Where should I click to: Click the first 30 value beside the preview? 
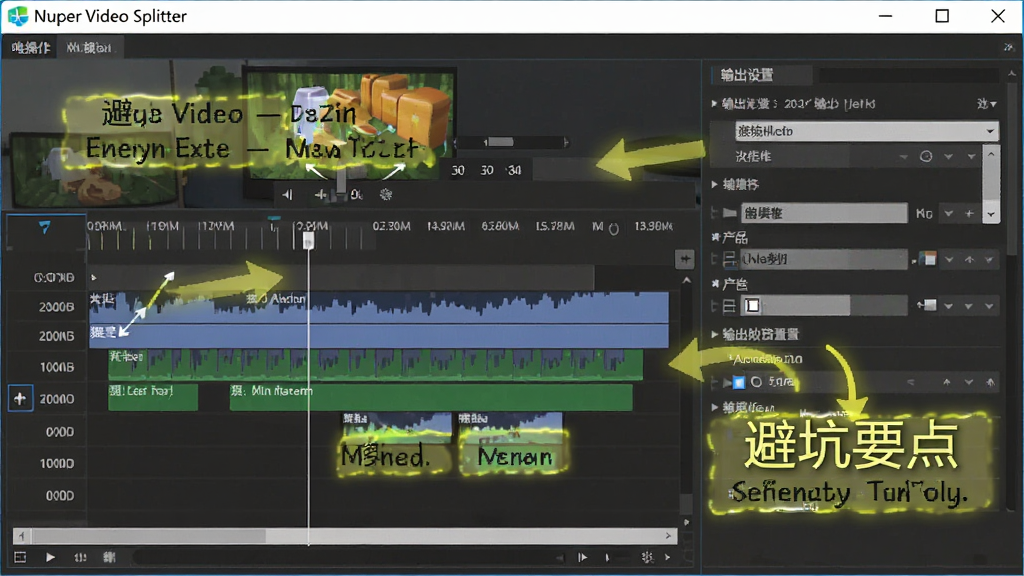[x=458, y=170]
